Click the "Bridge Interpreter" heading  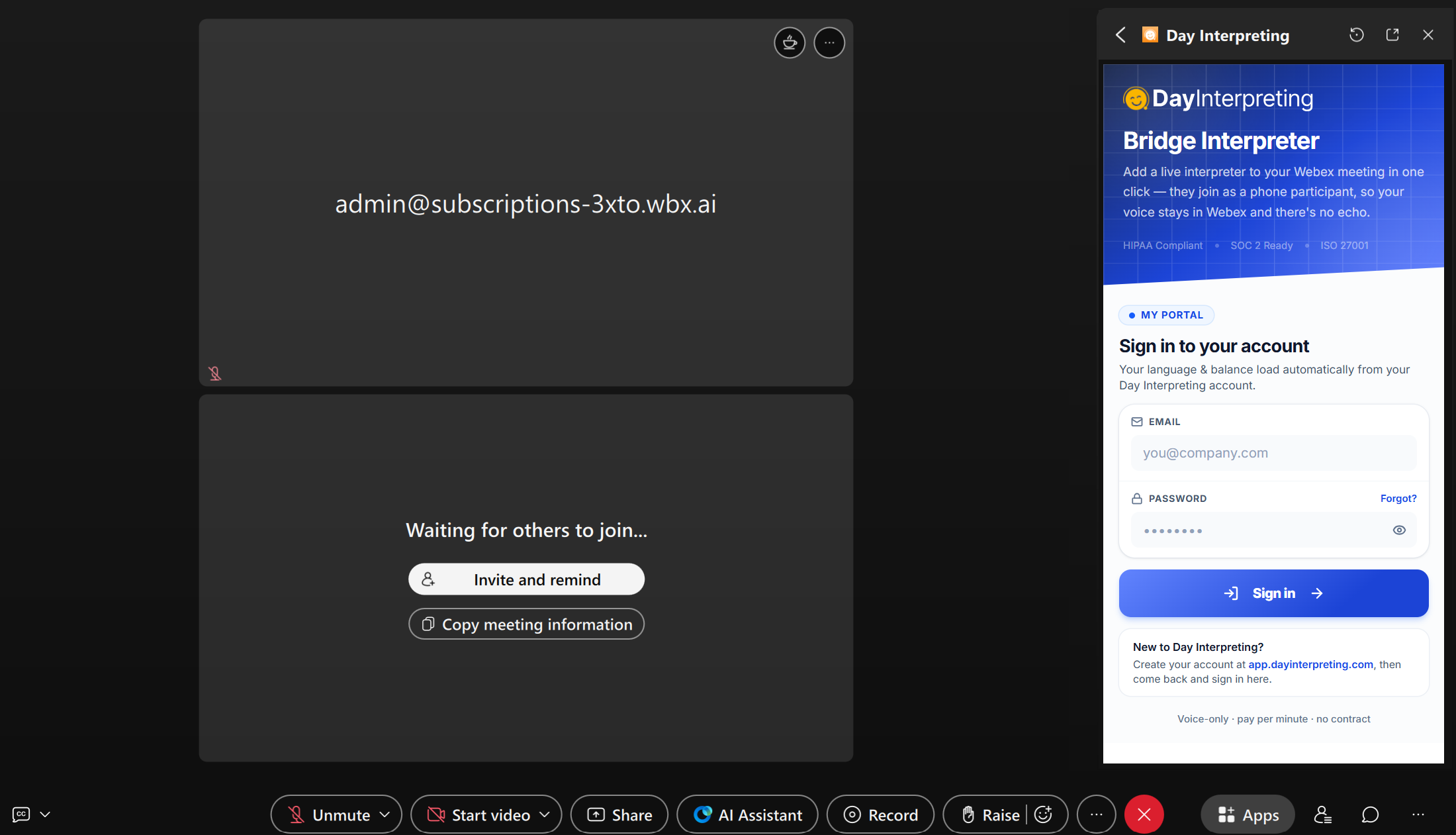click(1221, 140)
